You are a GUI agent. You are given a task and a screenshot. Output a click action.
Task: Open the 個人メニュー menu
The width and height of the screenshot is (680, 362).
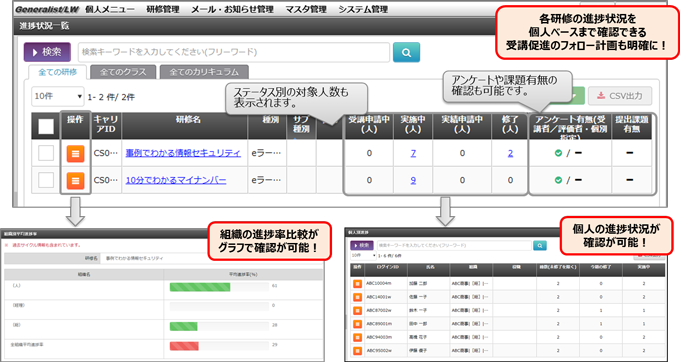110,9
